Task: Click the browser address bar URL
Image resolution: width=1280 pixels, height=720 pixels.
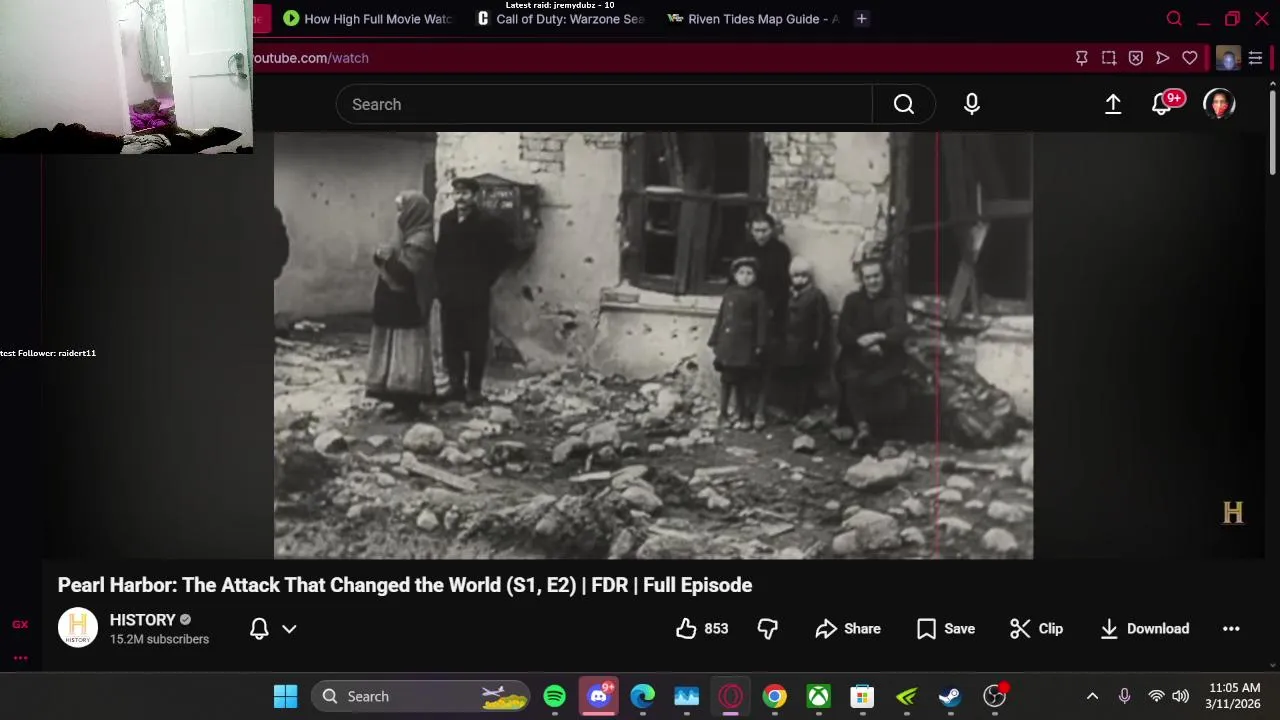Action: tap(310, 58)
